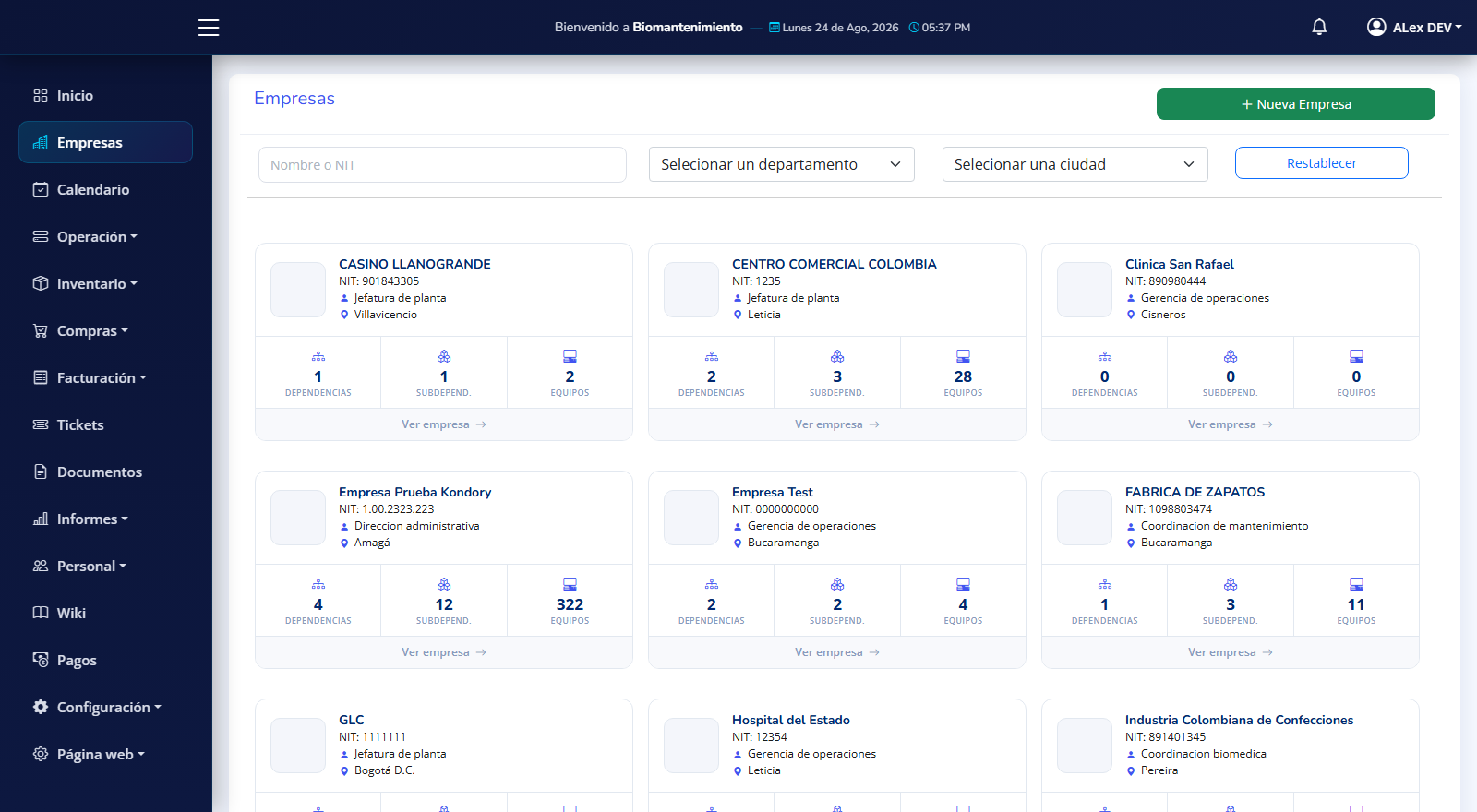Click the Empresas building icon in sidebar

click(x=41, y=142)
